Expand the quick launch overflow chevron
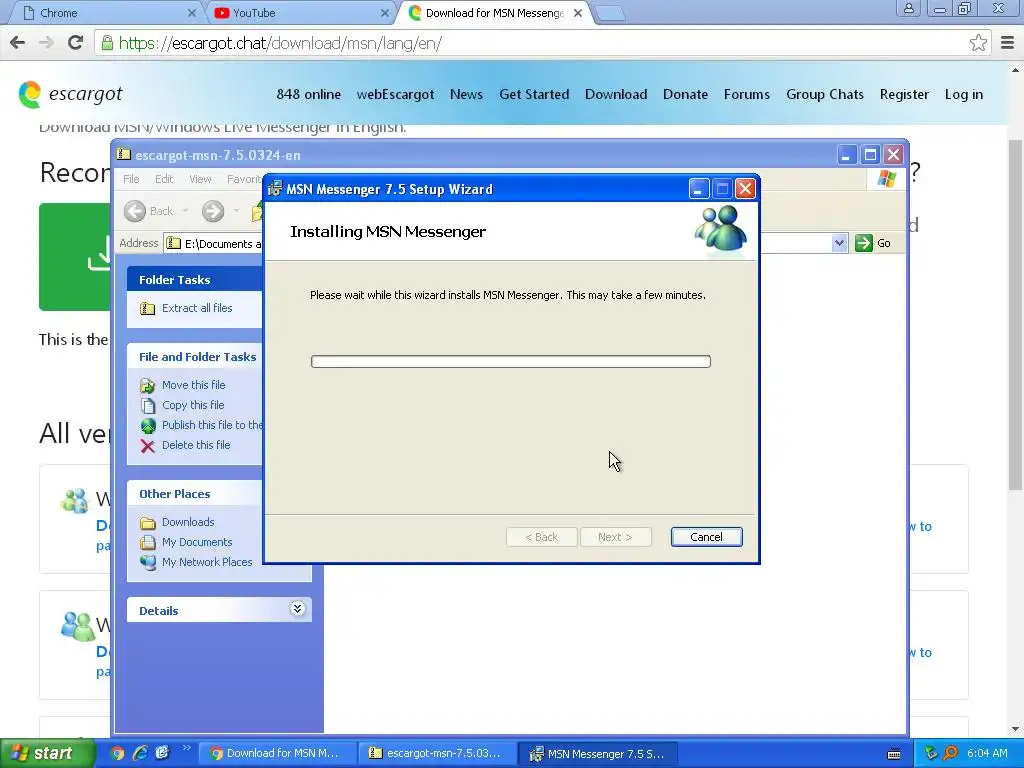 click(x=186, y=748)
